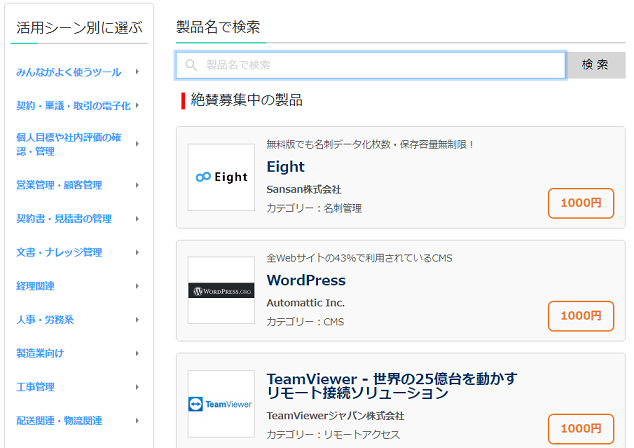634x448 pixels.
Task: Expand 製造業向け category arrow
Action: [137, 353]
